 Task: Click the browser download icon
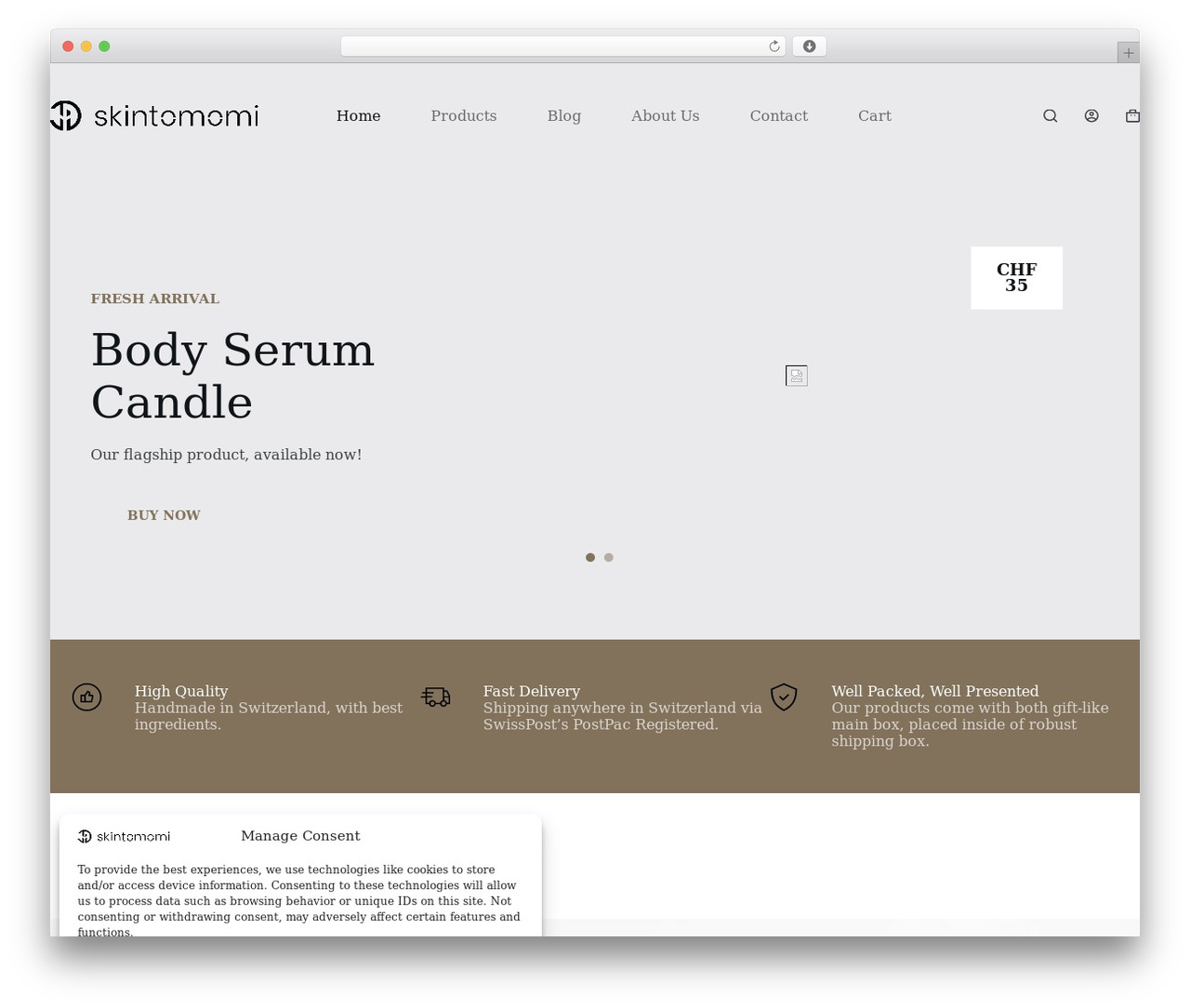pos(809,46)
